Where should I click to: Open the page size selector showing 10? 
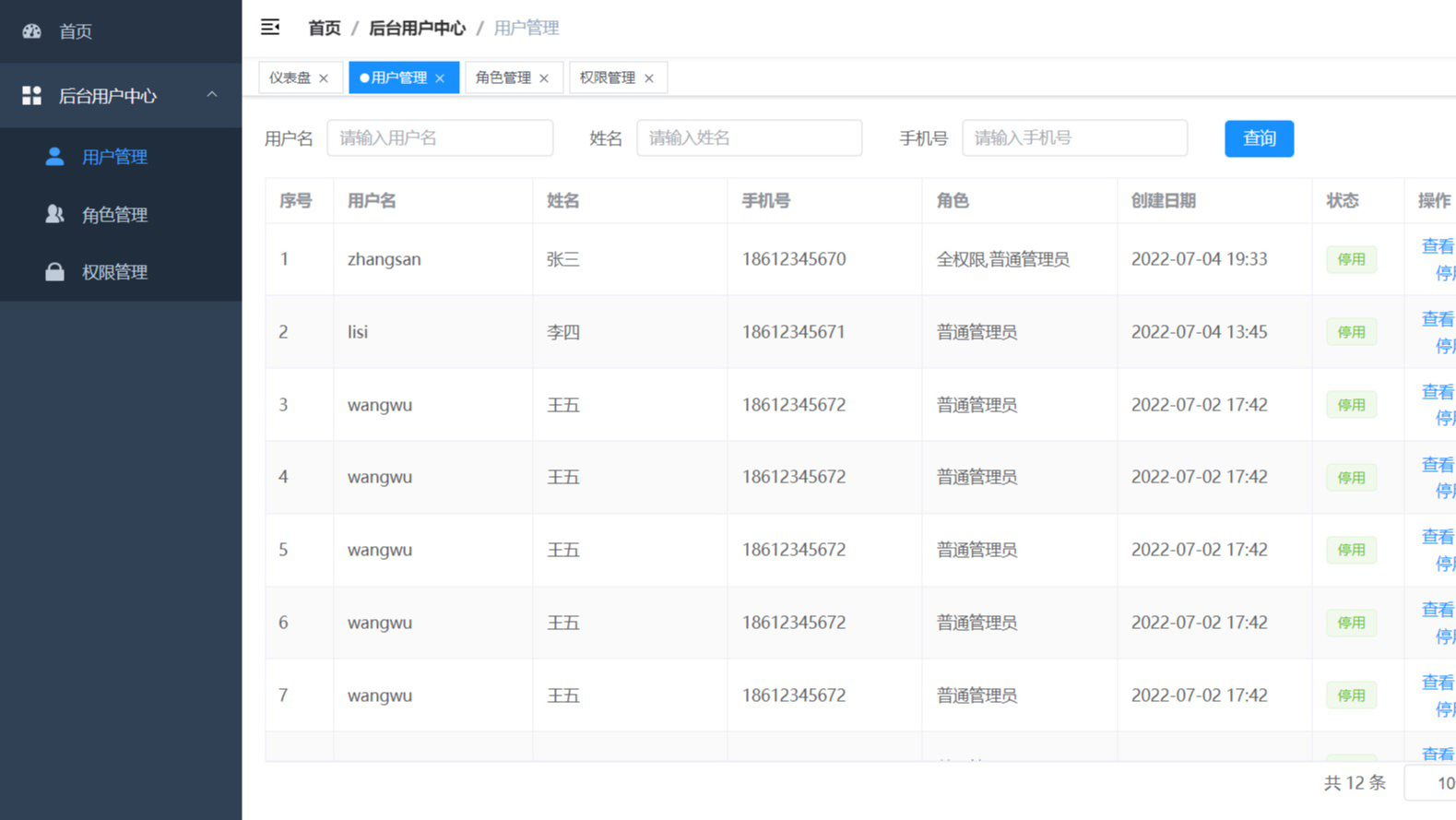tap(1430, 783)
